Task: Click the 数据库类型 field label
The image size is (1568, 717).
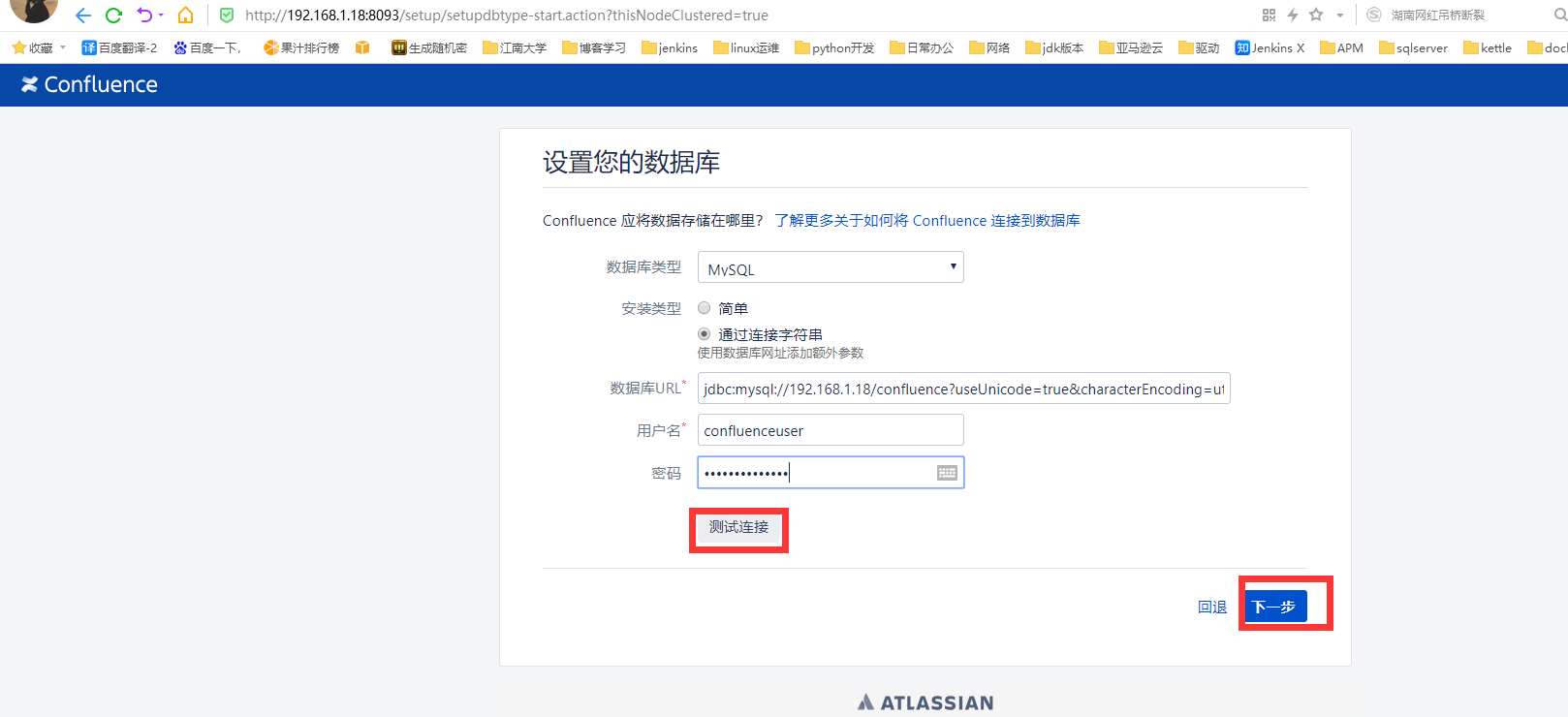Action: click(643, 267)
